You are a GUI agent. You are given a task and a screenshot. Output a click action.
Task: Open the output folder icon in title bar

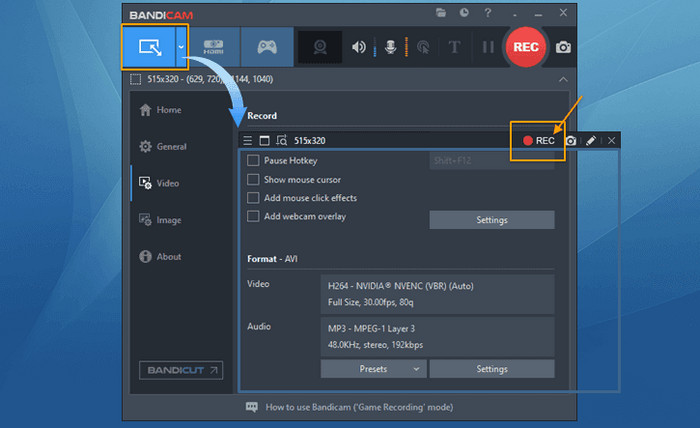[x=441, y=13]
